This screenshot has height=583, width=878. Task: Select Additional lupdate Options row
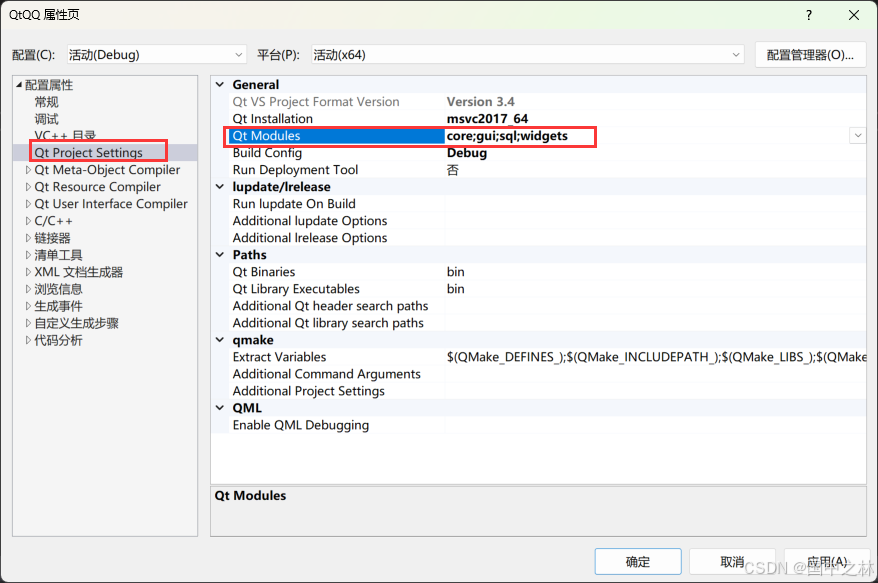tap(547, 221)
